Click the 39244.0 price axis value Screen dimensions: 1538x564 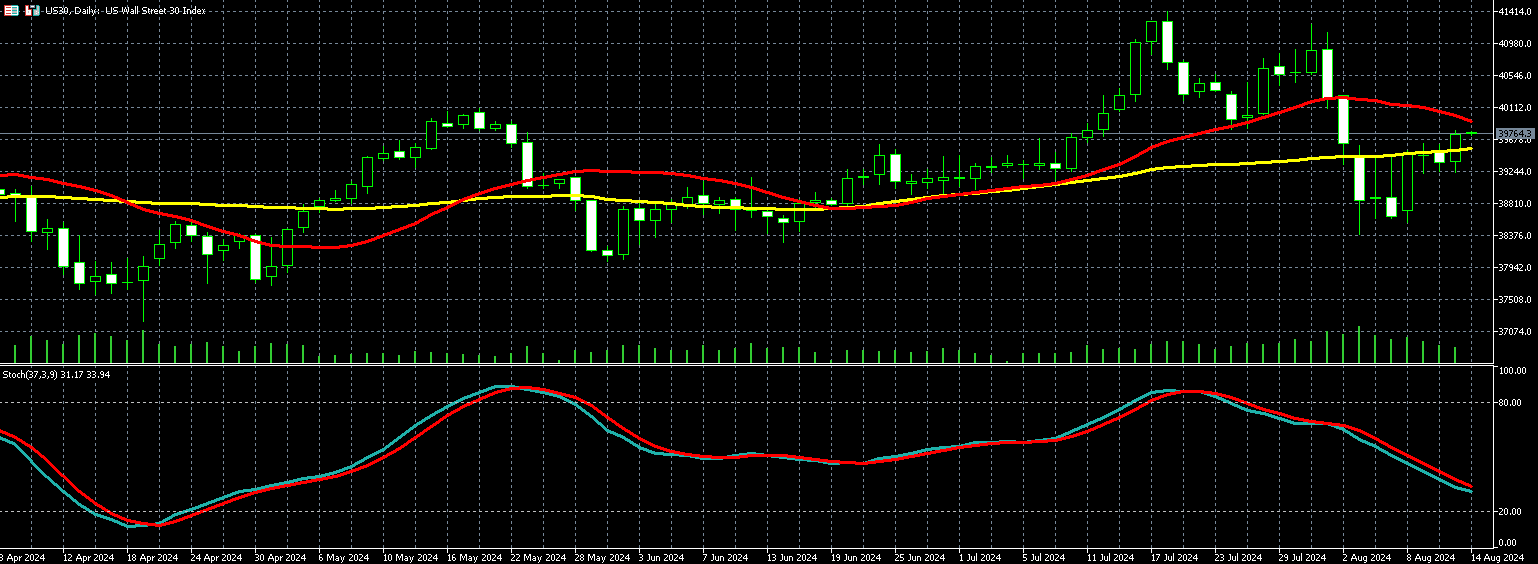[1516, 172]
